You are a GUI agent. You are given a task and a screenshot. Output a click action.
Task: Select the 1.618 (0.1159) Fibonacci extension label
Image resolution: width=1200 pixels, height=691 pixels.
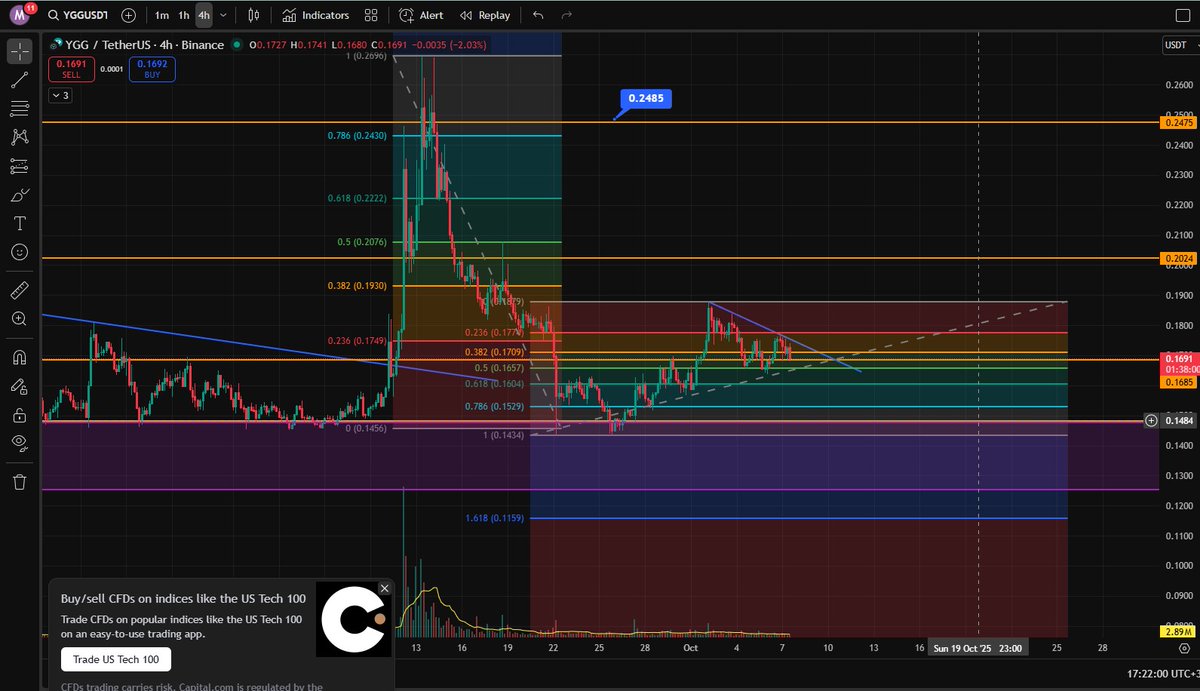click(495, 518)
